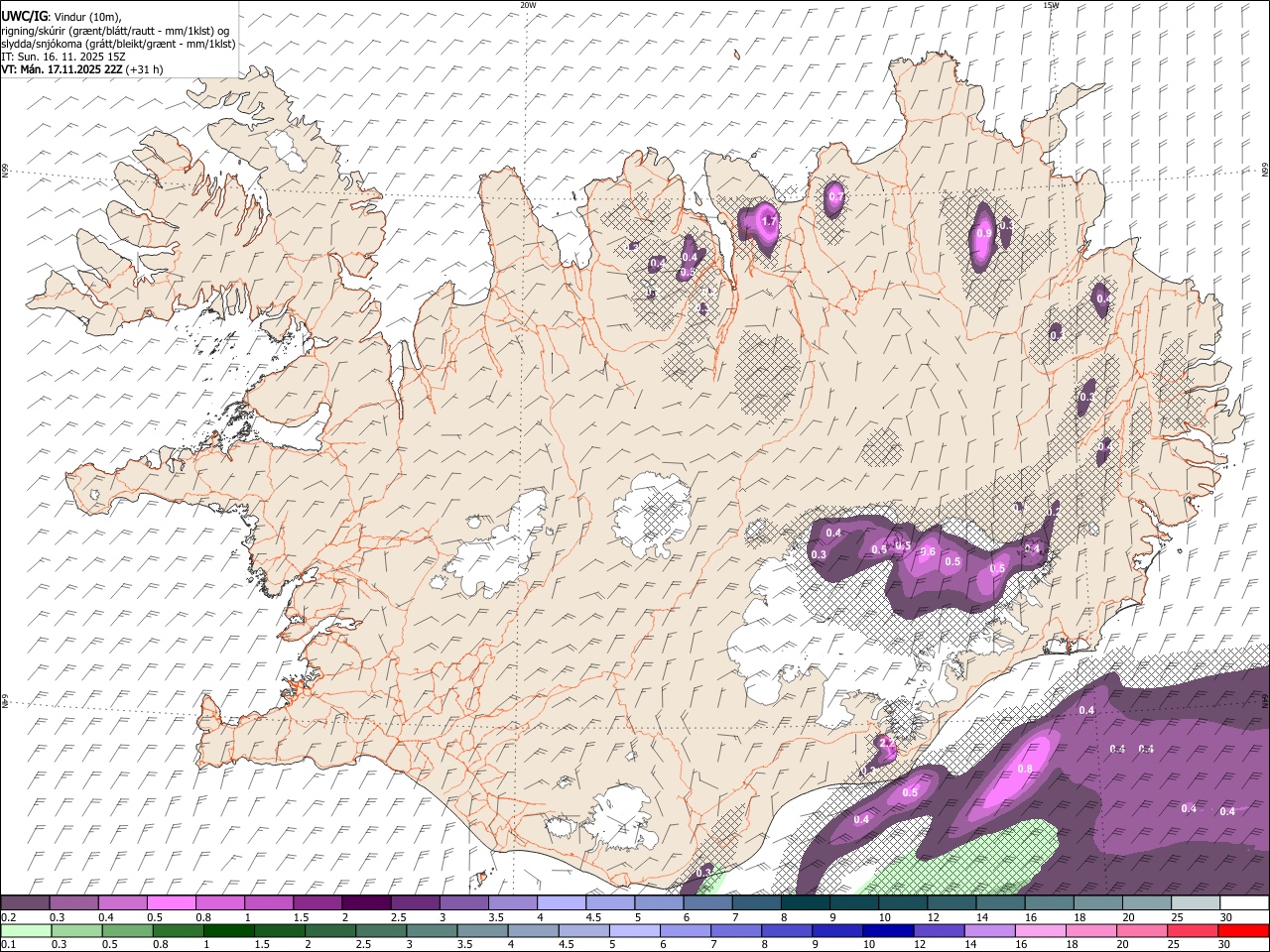Image resolution: width=1270 pixels, height=952 pixels.
Task: Choose the rain legend swatch starting at 3.5
Action: pyautogui.click(x=482, y=930)
